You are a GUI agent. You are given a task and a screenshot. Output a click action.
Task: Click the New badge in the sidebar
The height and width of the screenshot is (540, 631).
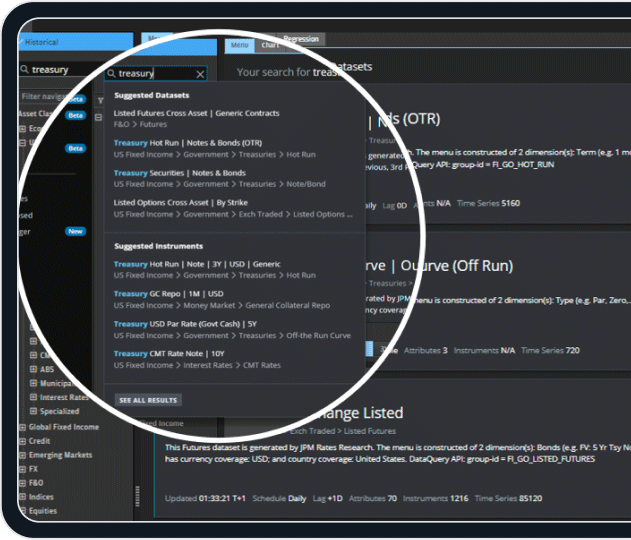[x=75, y=231]
